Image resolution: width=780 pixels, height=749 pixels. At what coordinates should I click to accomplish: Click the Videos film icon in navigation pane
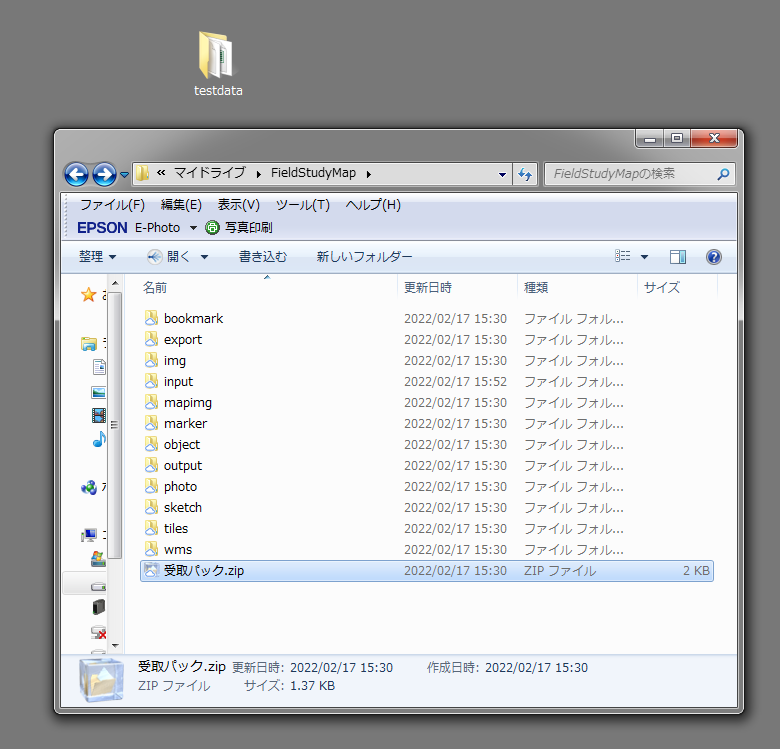coord(98,415)
